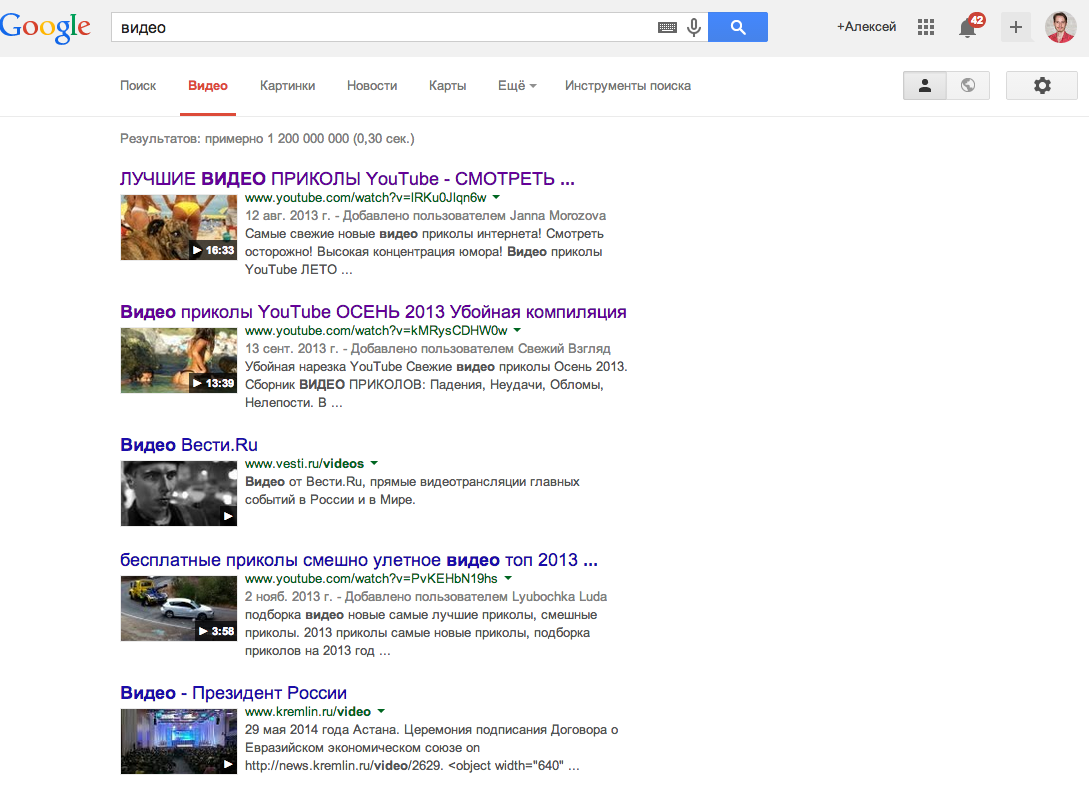Open the kremlin.ru video thumbnail
1089x786 pixels.
(x=178, y=741)
